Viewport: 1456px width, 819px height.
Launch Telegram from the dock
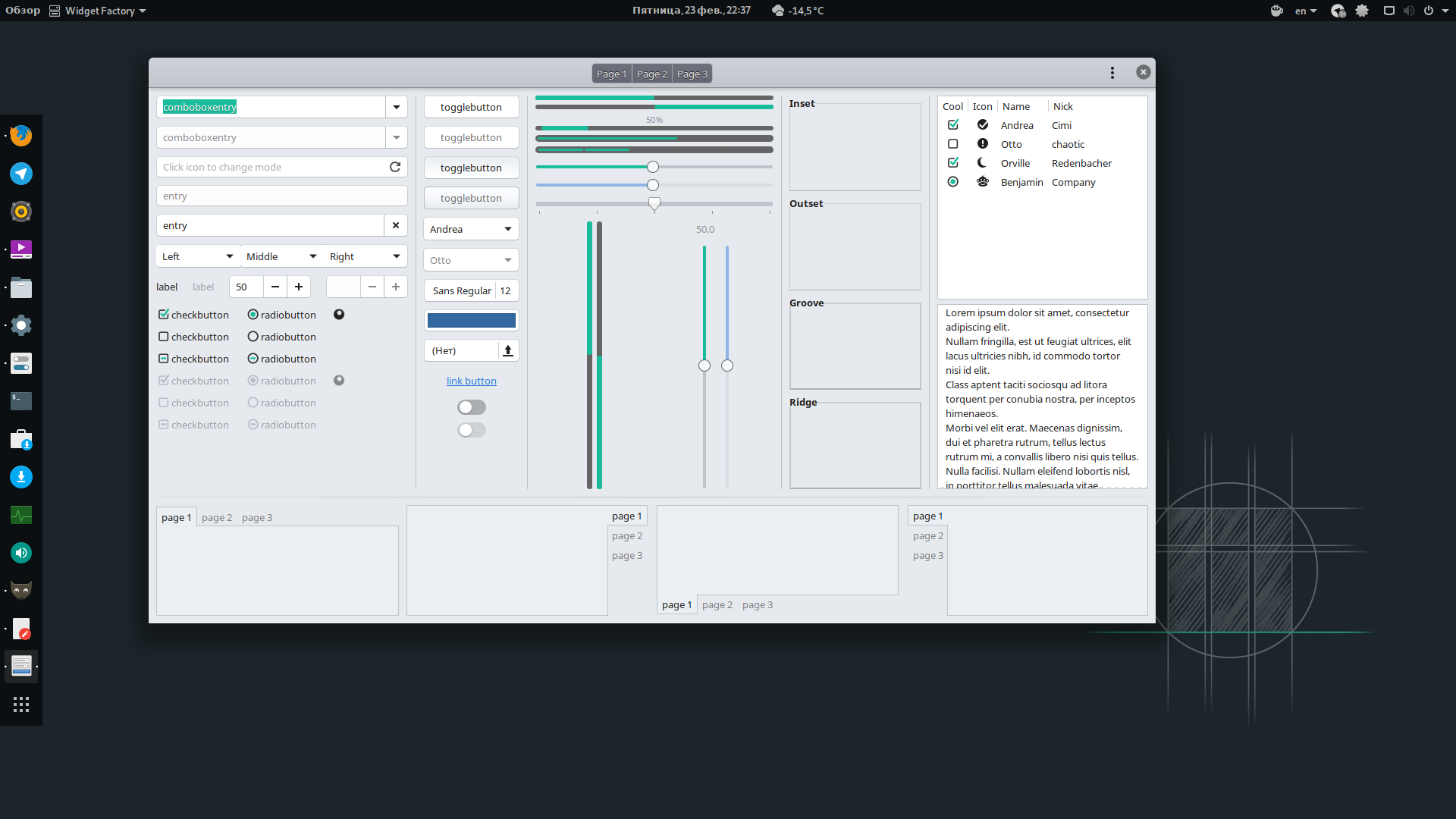[x=21, y=174]
